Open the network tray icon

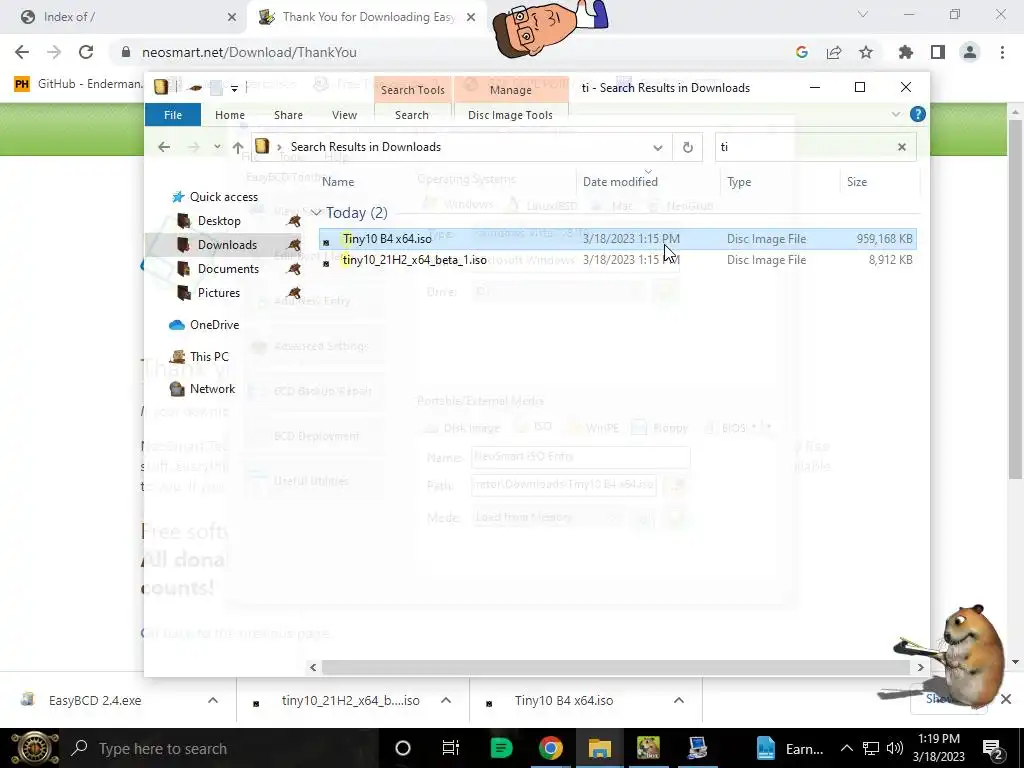(x=871, y=748)
